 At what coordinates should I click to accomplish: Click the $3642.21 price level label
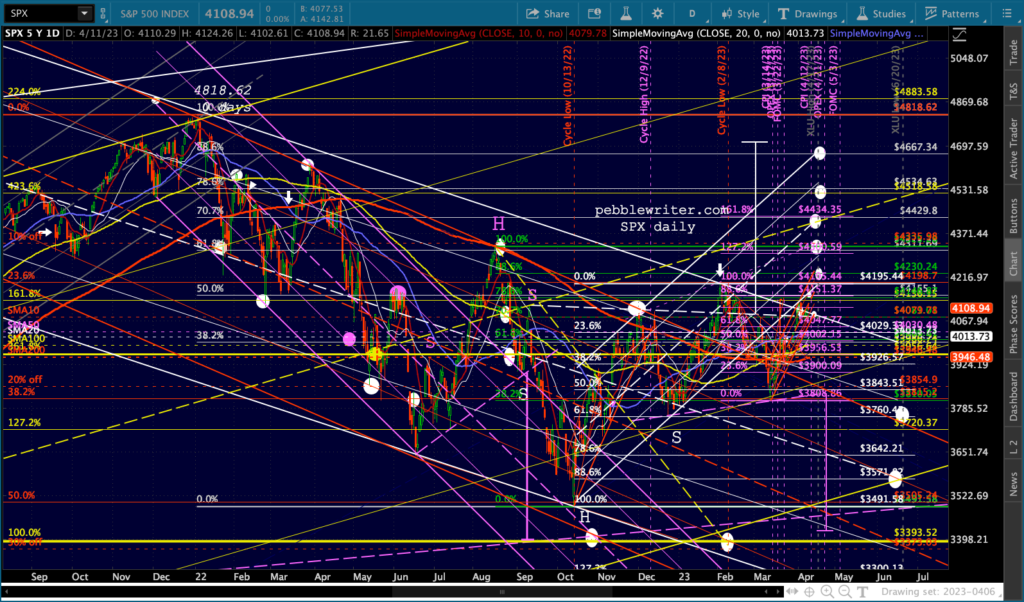881,448
